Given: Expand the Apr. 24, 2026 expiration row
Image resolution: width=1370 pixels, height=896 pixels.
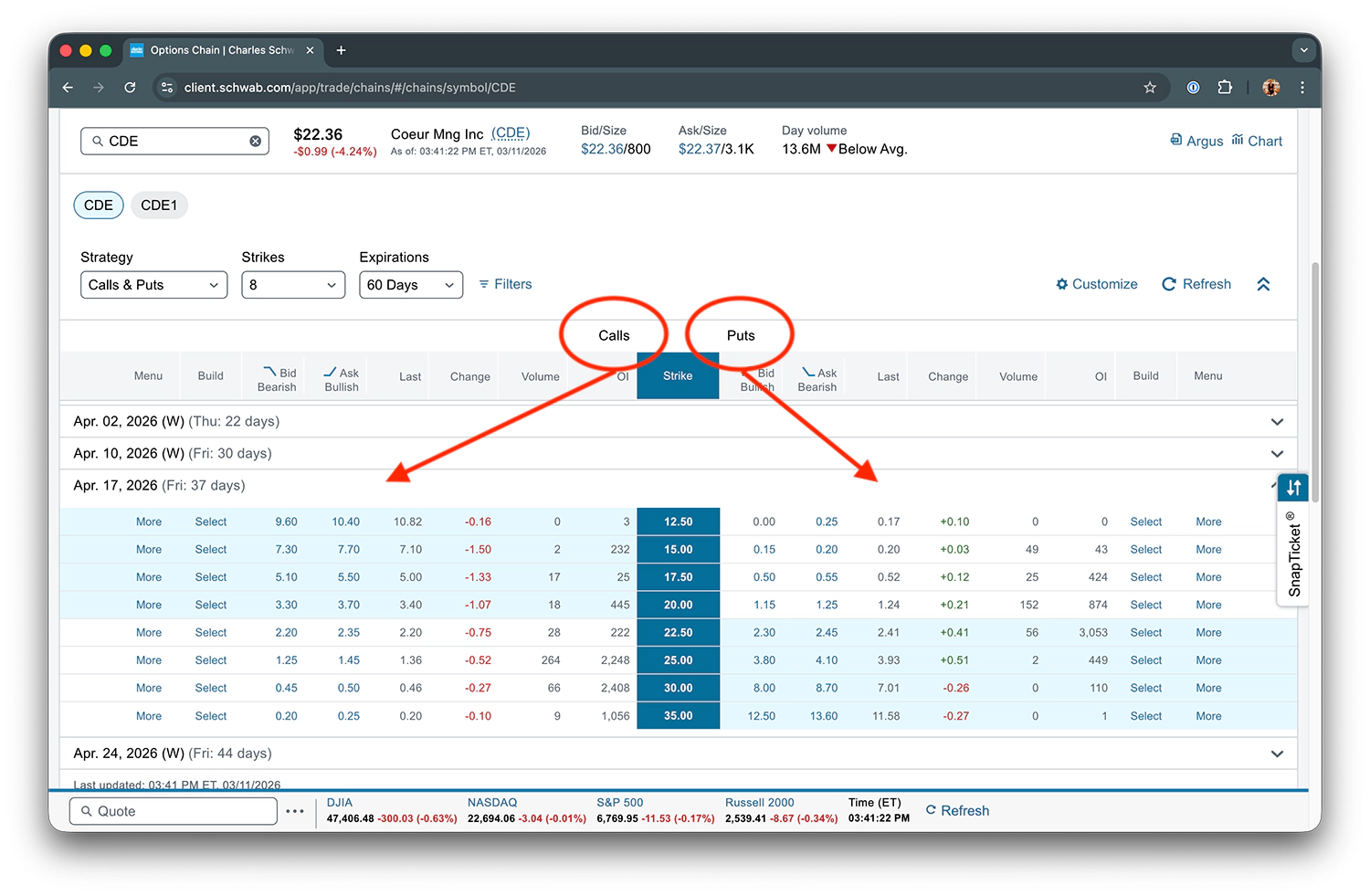Looking at the screenshot, I should click(x=678, y=754).
